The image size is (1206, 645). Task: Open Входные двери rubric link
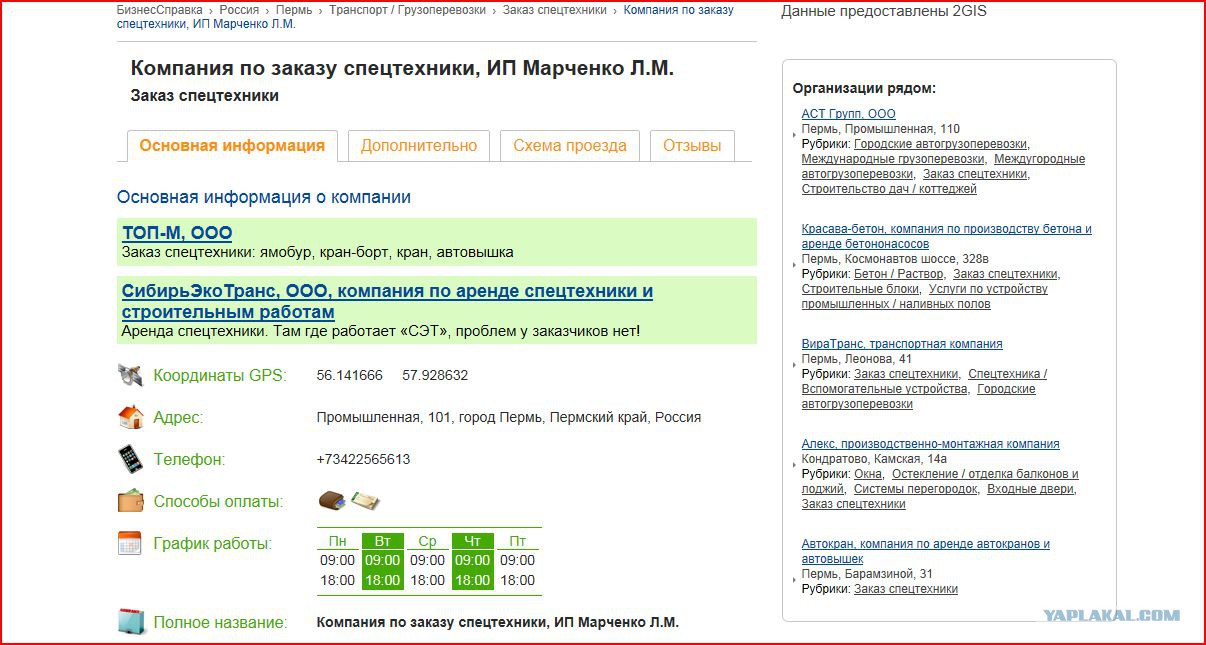point(1031,489)
